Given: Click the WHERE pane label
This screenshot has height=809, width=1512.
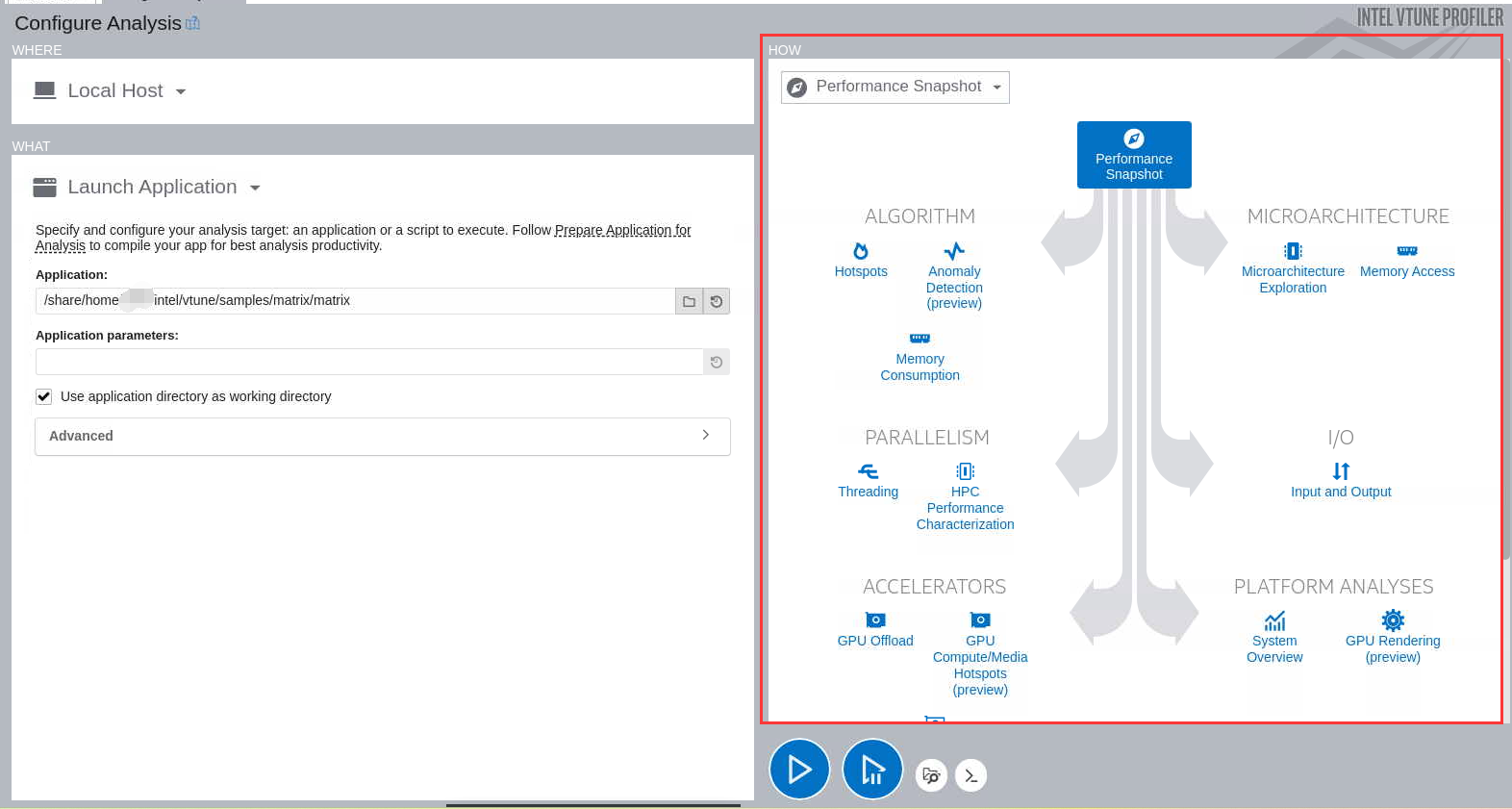Looking at the screenshot, I should pos(37,50).
